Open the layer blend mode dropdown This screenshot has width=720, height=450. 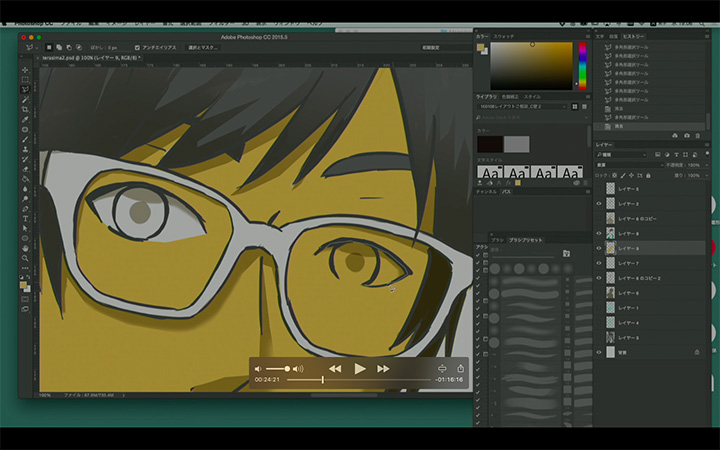(630, 165)
